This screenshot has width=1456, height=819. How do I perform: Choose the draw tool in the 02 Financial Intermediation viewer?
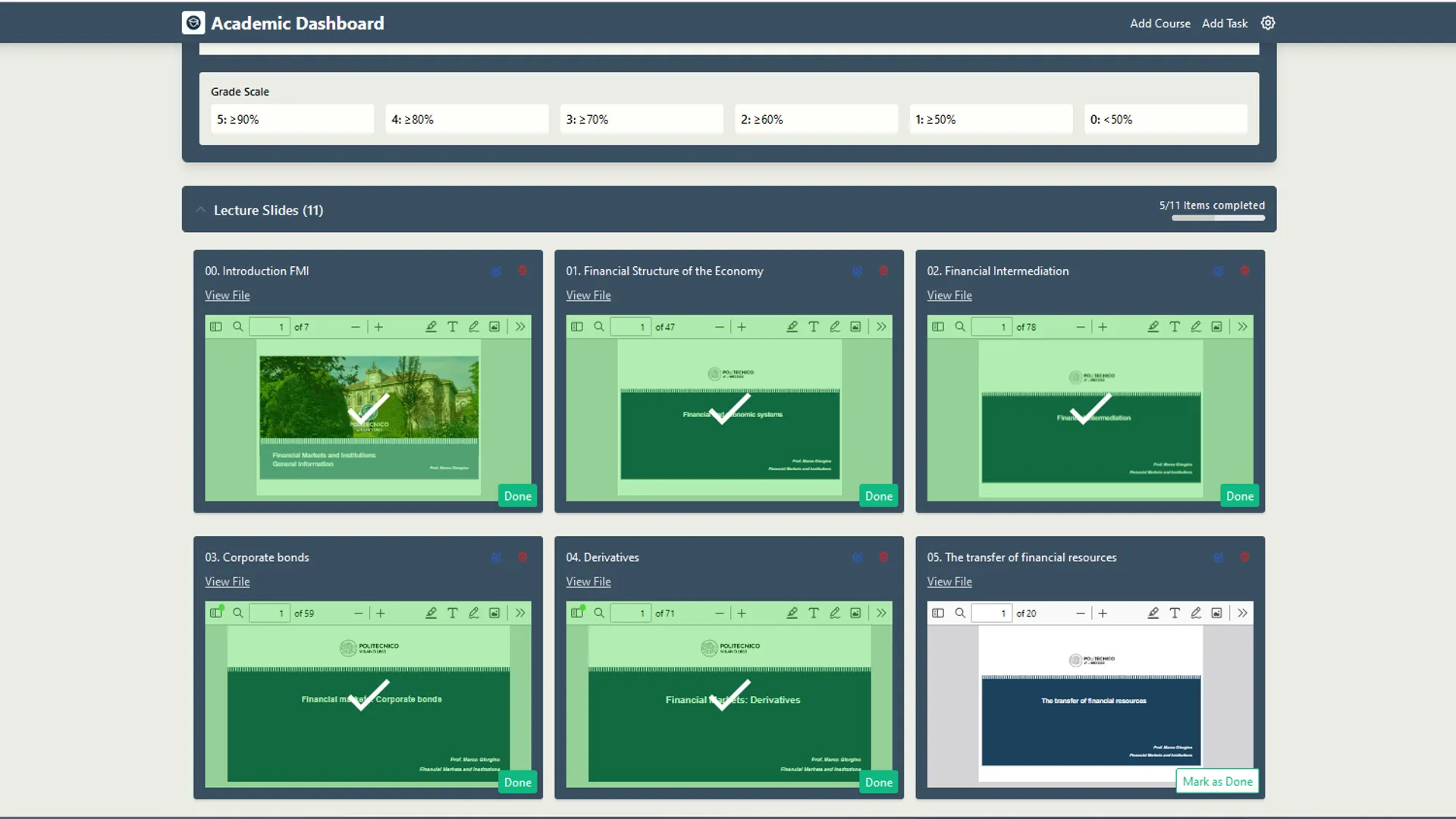click(x=1197, y=326)
